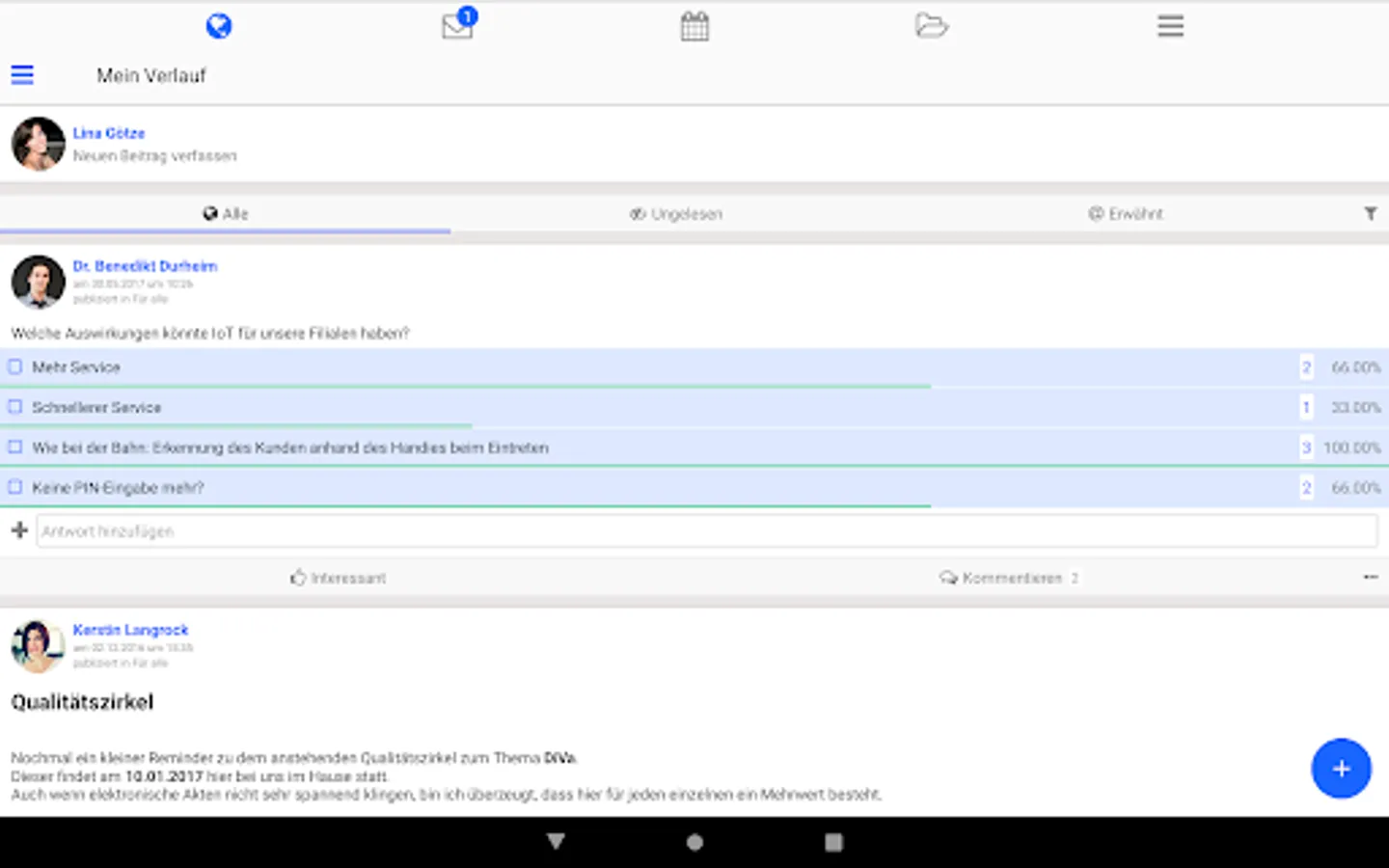Open the globe feed icon in top bar
The width and height of the screenshot is (1389, 868).
(x=219, y=26)
